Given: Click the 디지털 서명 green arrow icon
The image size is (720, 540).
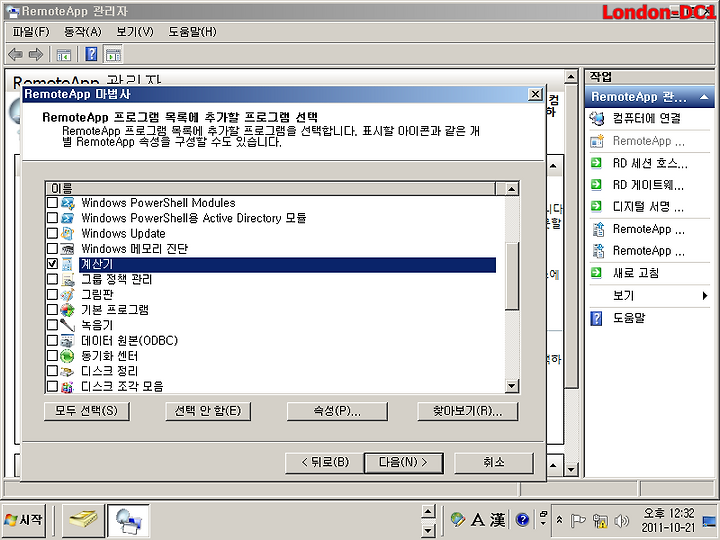Looking at the screenshot, I should tap(596, 206).
